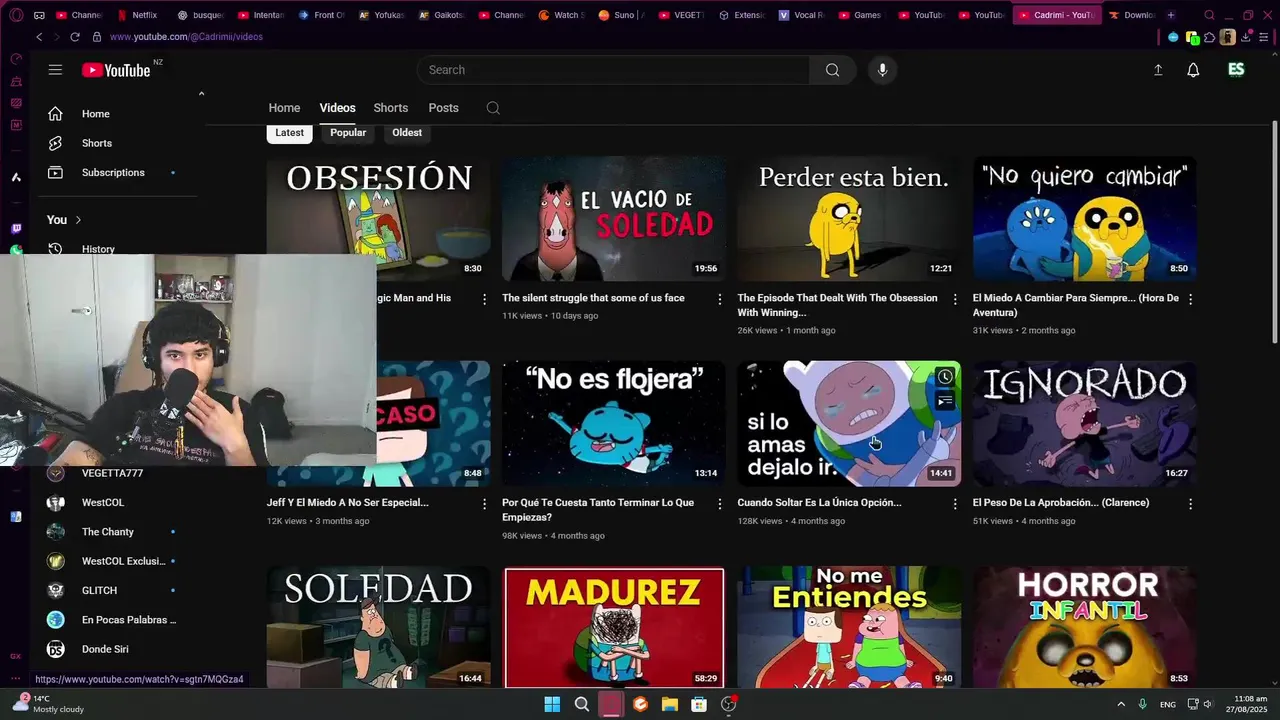This screenshot has height=720, width=1280.
Task: Open options for 'Cuando Soltar' video
Action: coord(955,504)
